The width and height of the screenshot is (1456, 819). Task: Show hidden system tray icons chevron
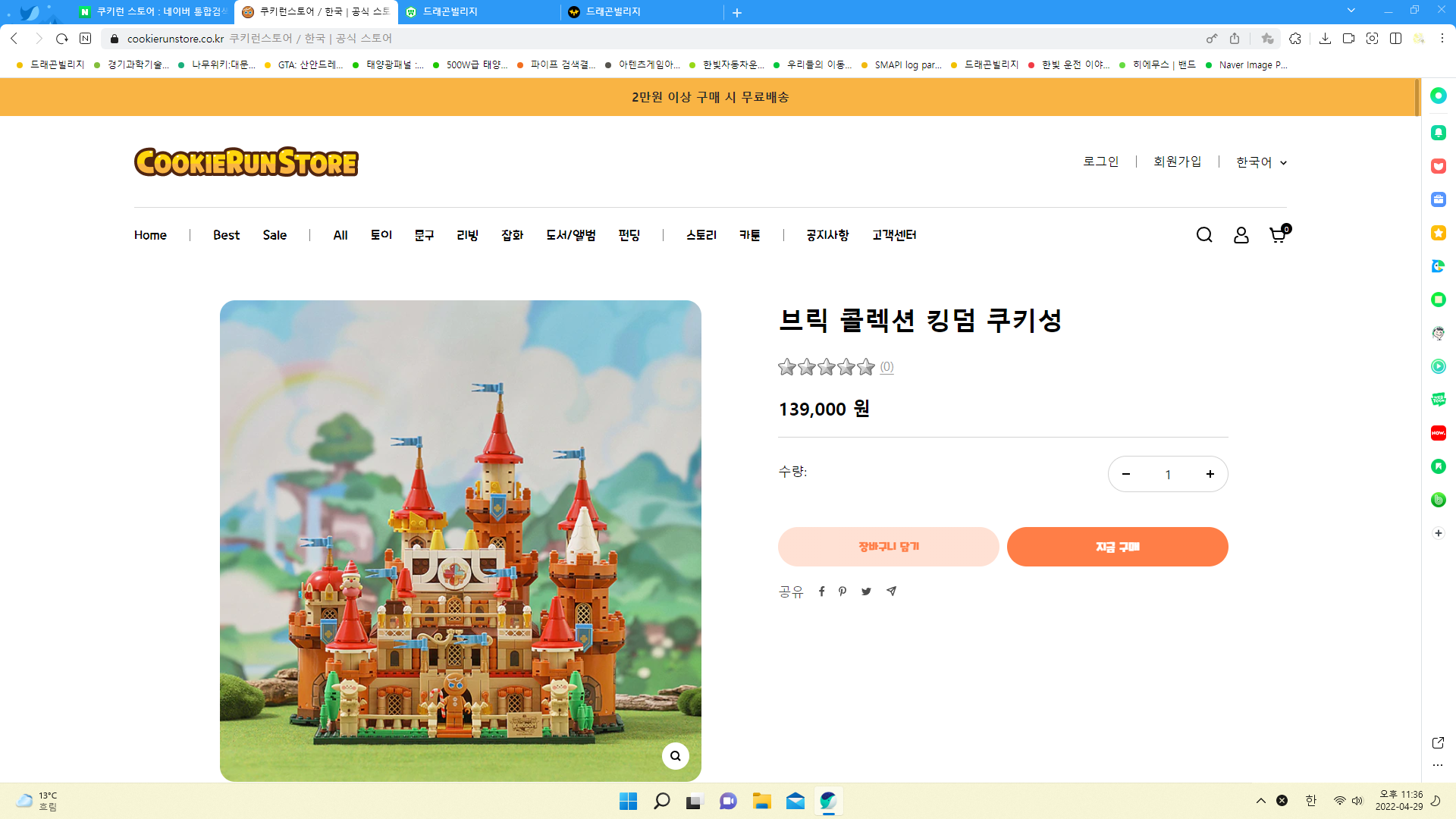[x=1260, y=801]
